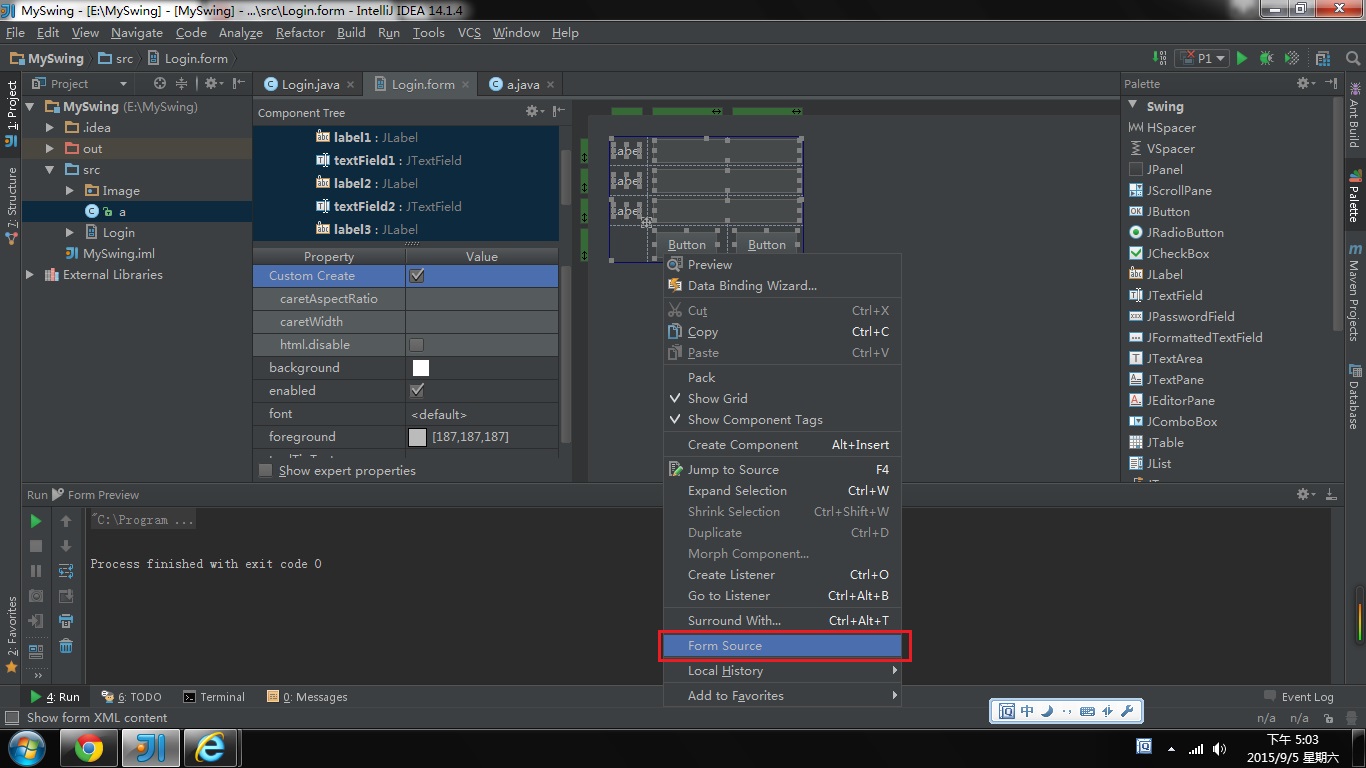The image size is (1366, 768).
Task: Click the Dump Threads camera icon
Action: (x=36, y=596)
